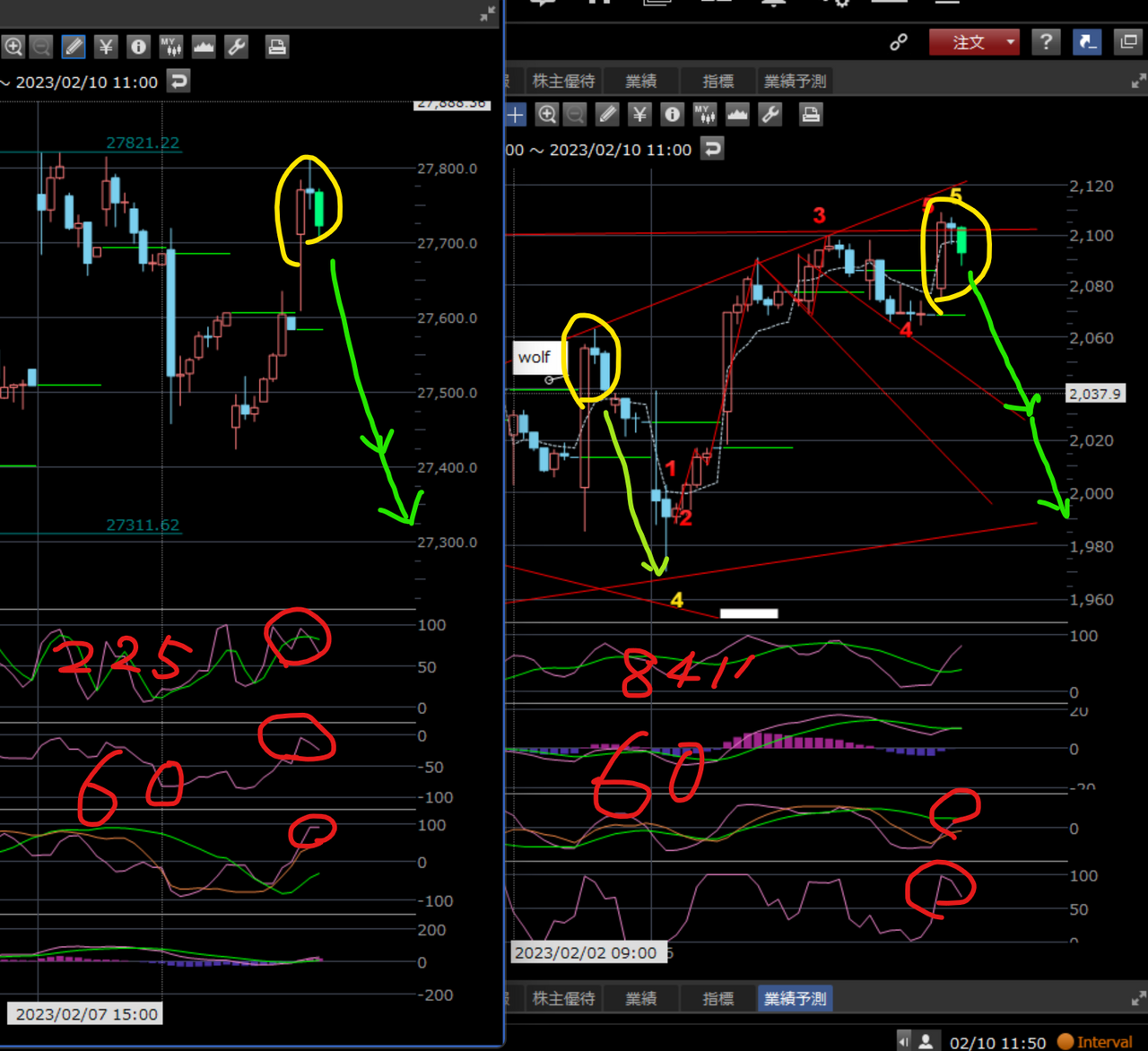Select the pencil drawing tool in left chart

(74, 47)
